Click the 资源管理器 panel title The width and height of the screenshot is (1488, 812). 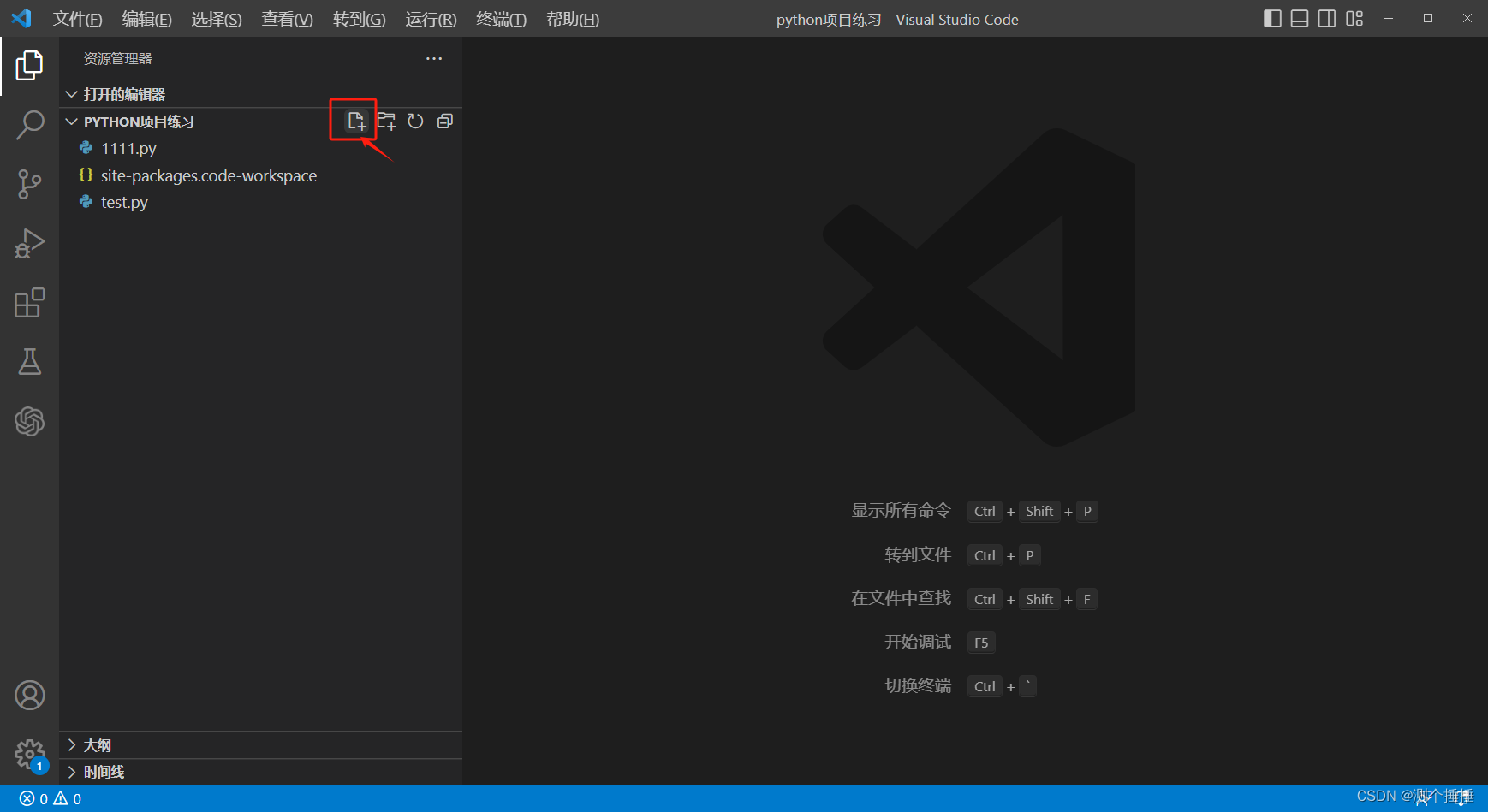[x=118, y=58]
